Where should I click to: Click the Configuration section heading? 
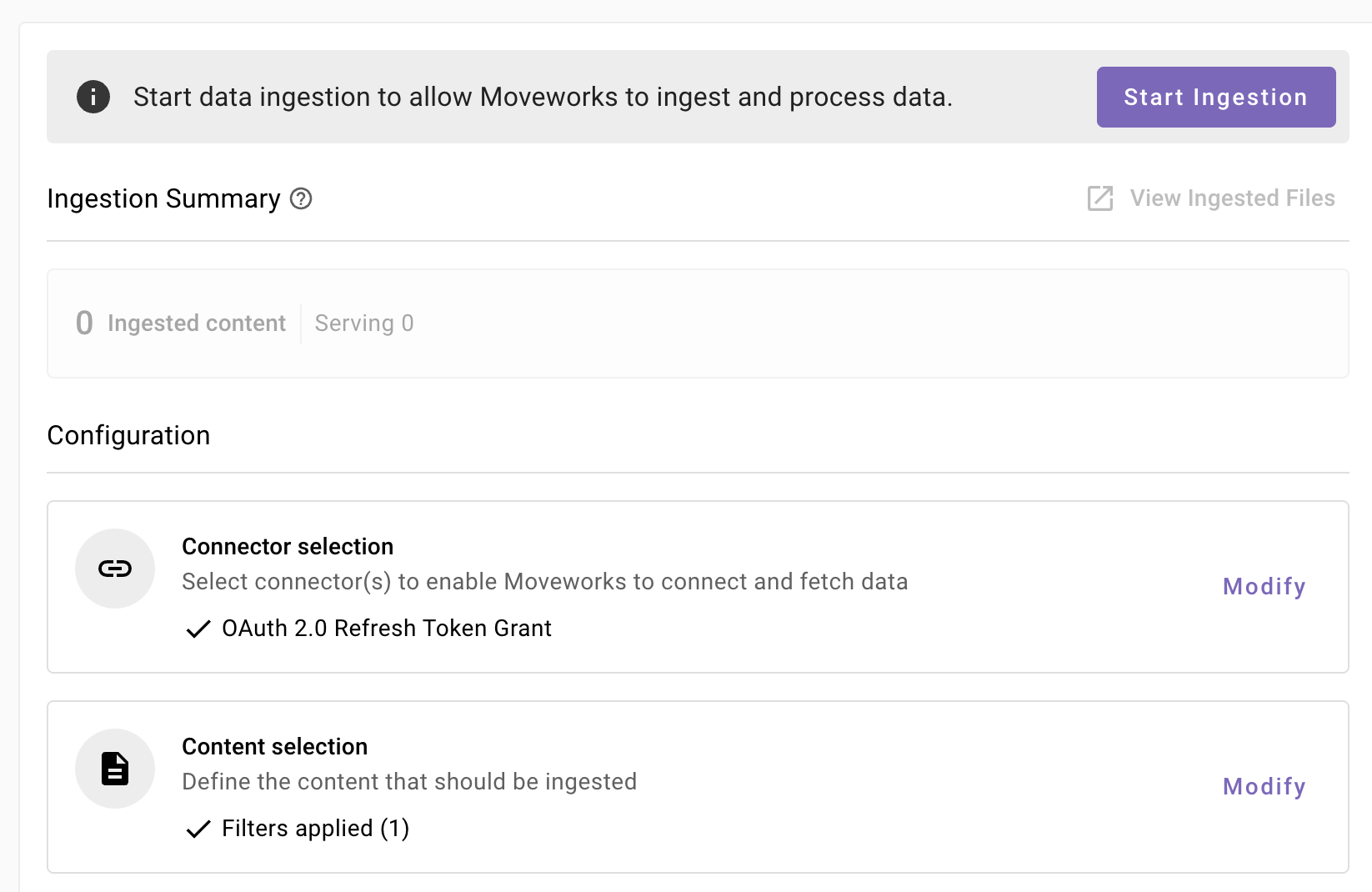[x=128, y=436]
